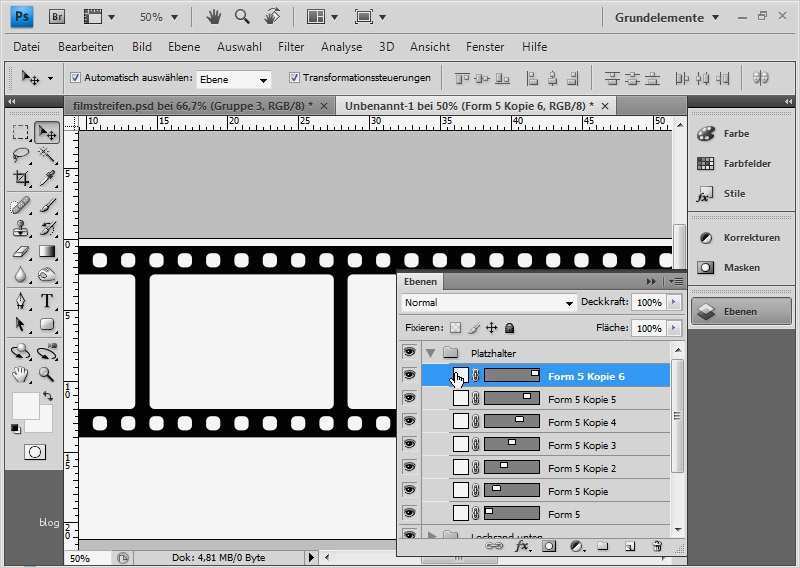This screenshot has height=568, width=800.
Task: Select the Eraser tool
Action: pyautogui.click(x=20, y=252)
